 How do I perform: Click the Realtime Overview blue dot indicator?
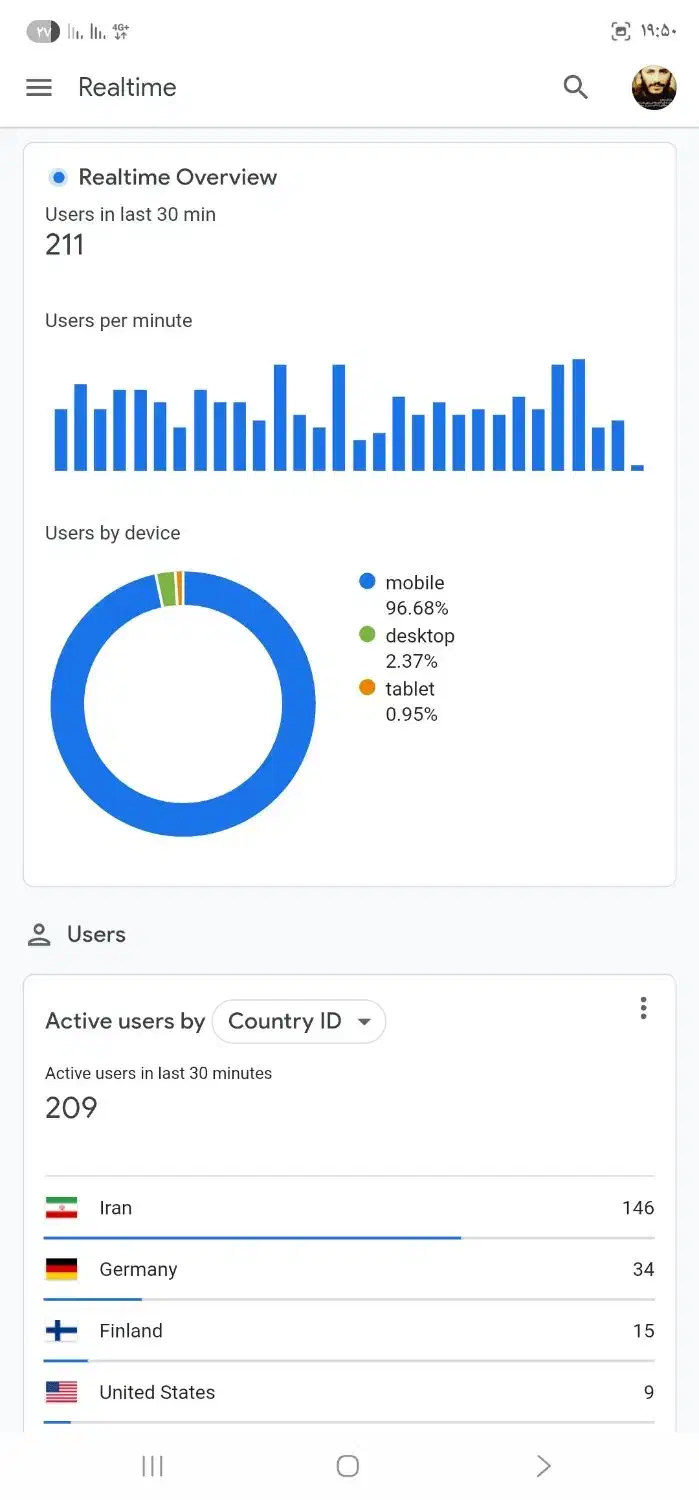click(58, 177)
